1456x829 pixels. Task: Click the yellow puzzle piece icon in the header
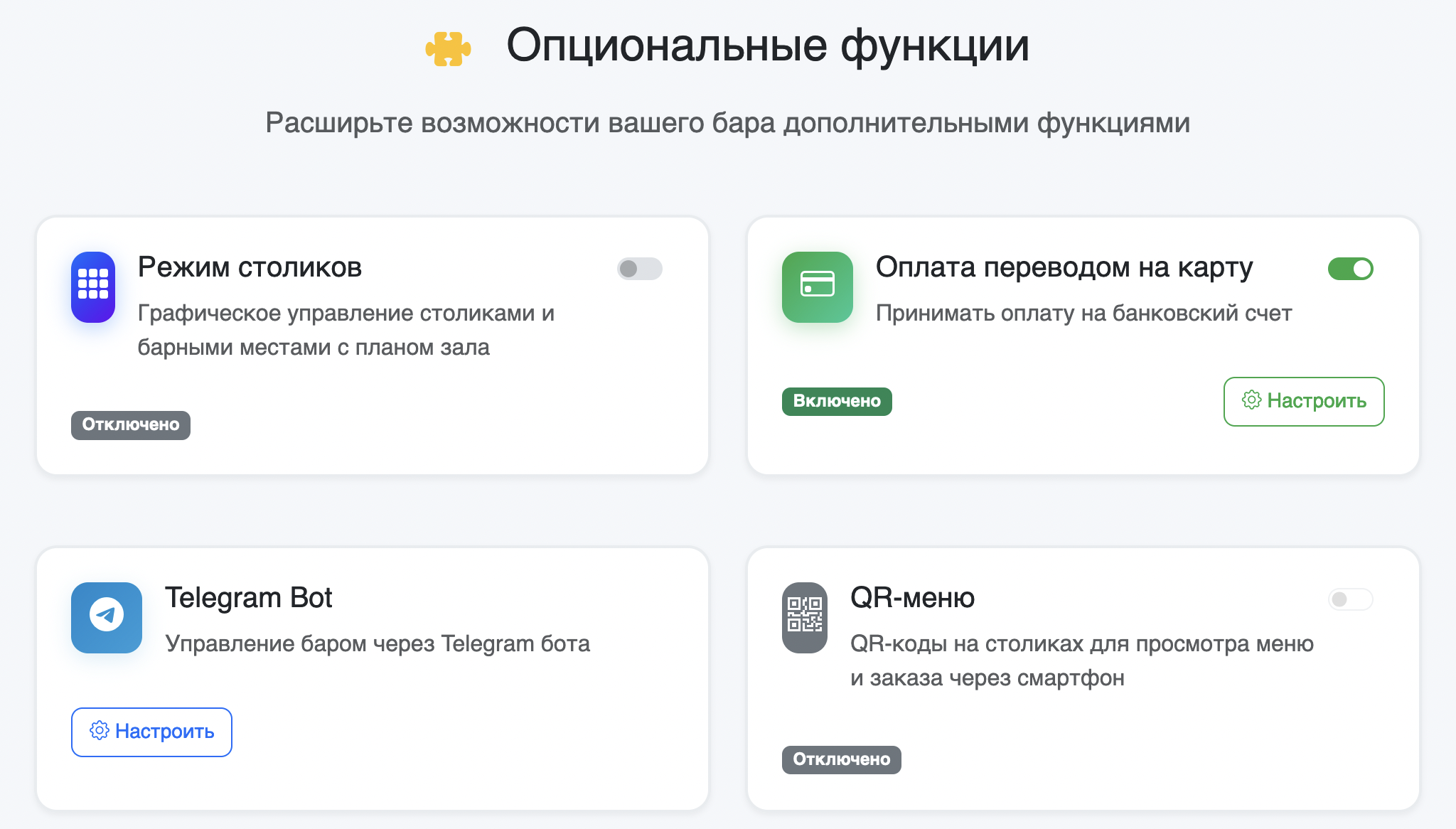tap(447, 48)
